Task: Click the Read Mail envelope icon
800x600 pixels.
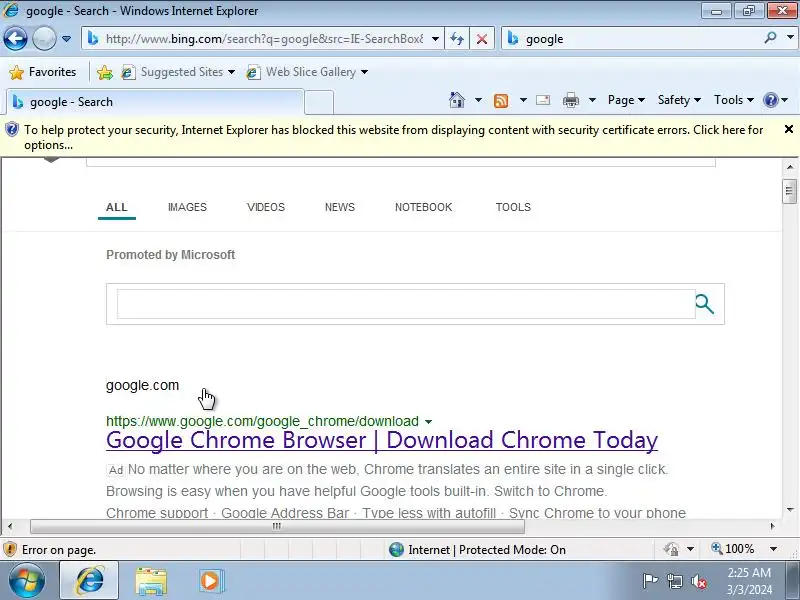Action: (543, 100)
